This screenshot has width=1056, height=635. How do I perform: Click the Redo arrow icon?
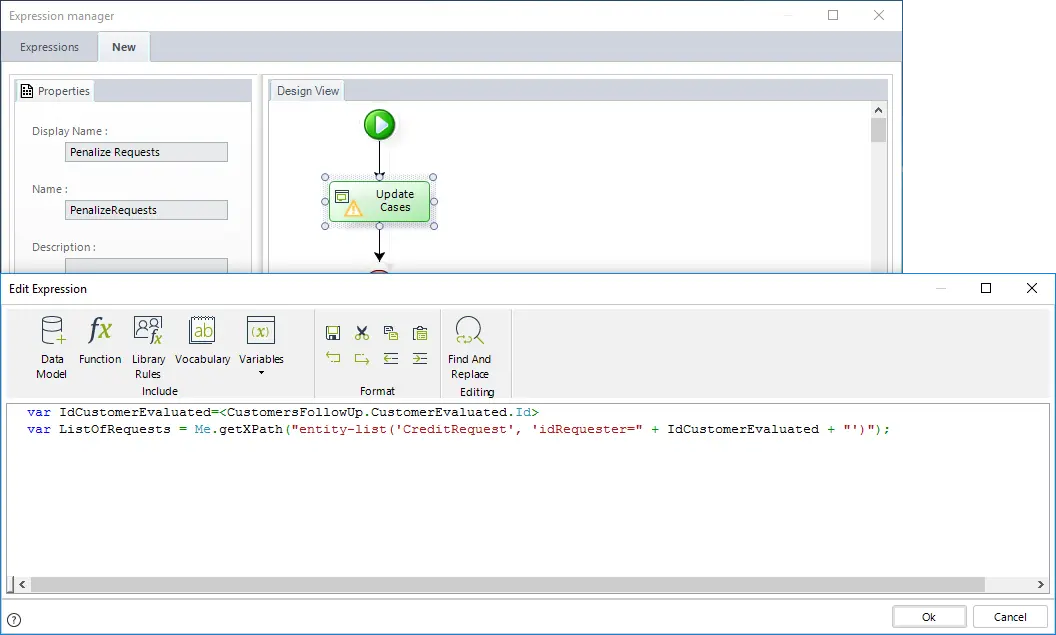point(362,358)
